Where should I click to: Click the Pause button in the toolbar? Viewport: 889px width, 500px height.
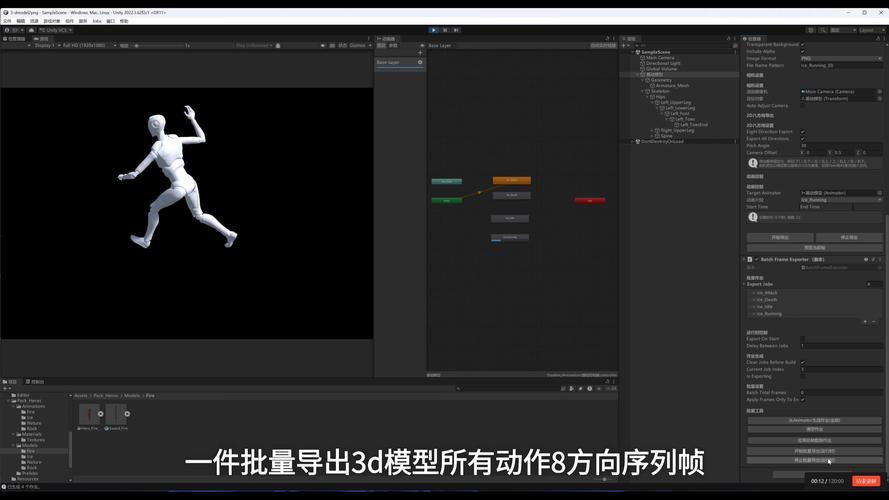(x=445, y=30)
